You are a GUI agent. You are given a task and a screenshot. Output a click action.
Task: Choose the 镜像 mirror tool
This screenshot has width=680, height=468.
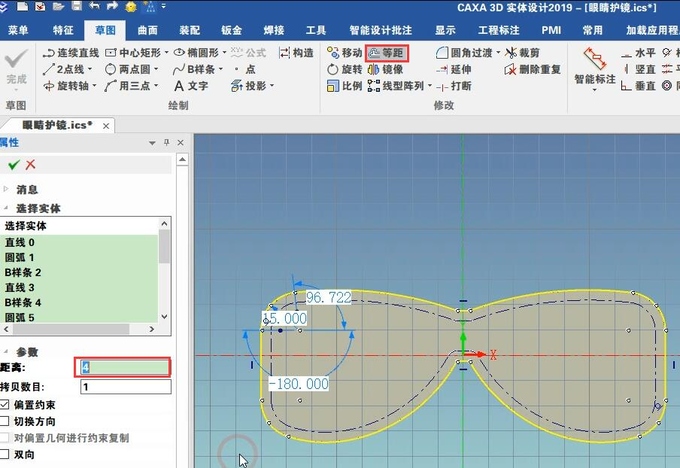pos(386,69)
